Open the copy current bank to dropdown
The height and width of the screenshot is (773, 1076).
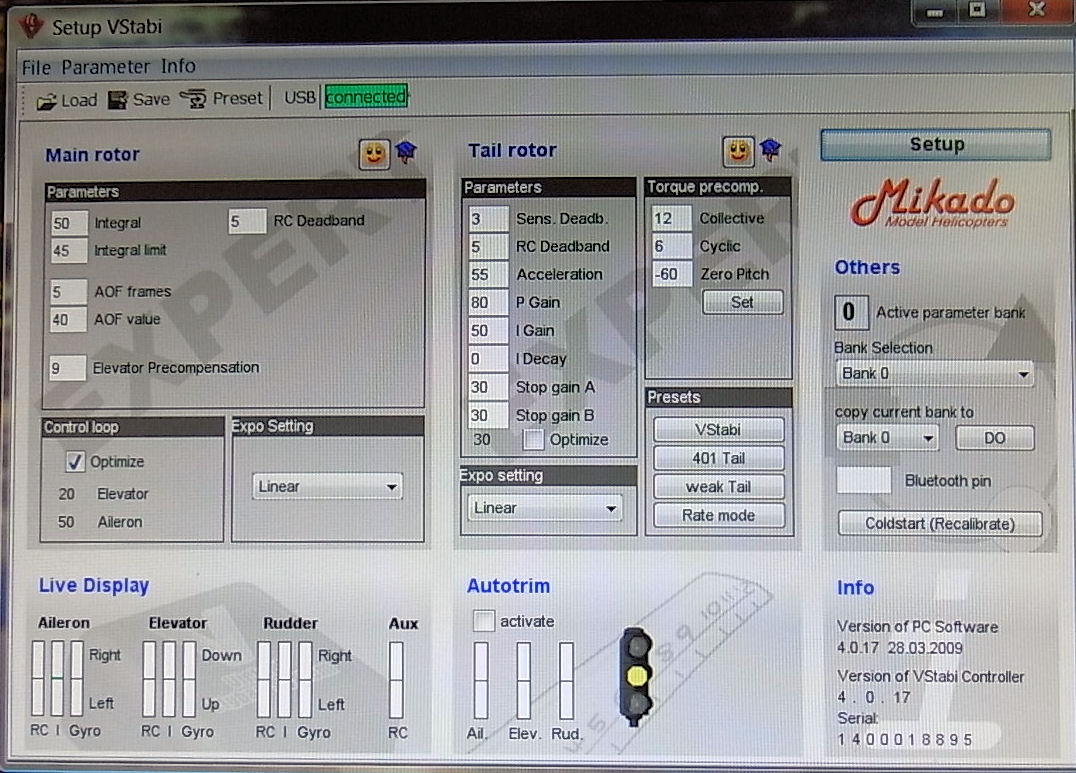pyautogui.click(x=887, y=437)
